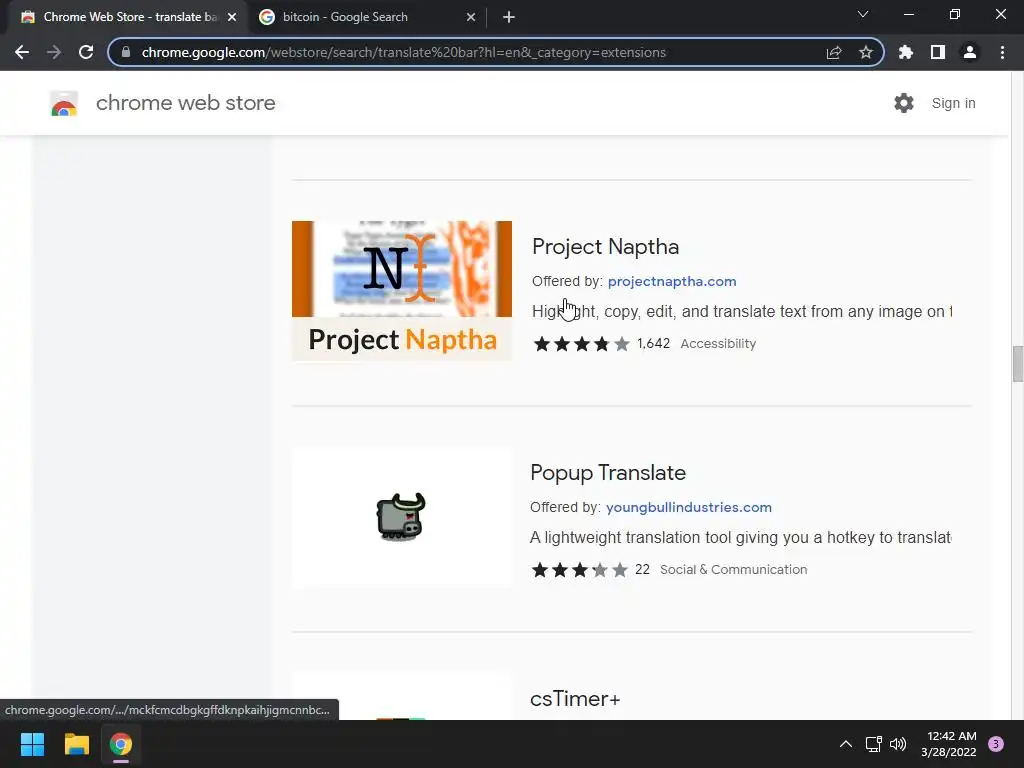Open the network status tray icon
Viewport: 1024px width, 768px height.
[873, 744]
